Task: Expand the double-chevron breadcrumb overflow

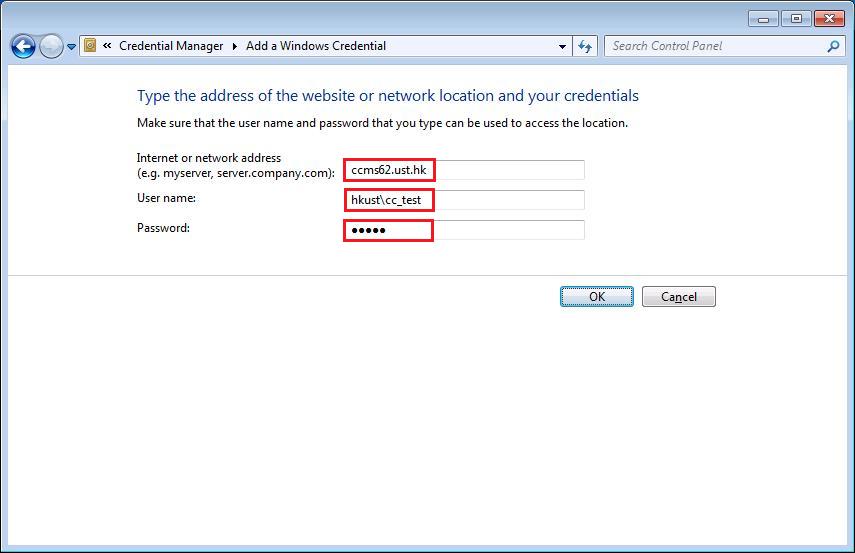Action: [x=107, y=46]
